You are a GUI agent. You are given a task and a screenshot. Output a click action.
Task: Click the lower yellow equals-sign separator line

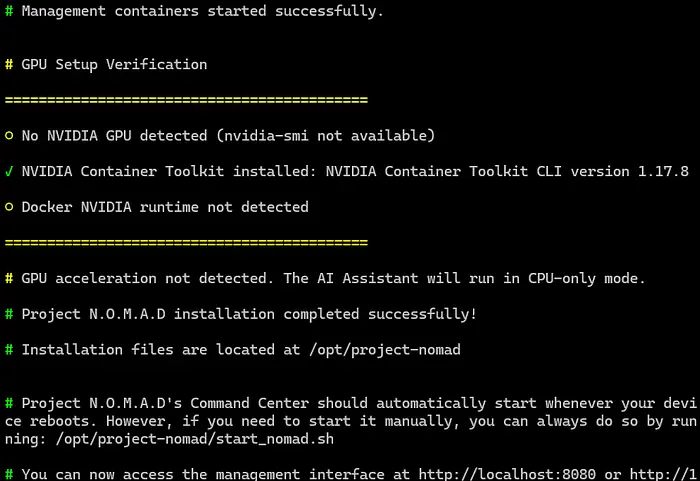coord(187,243)
